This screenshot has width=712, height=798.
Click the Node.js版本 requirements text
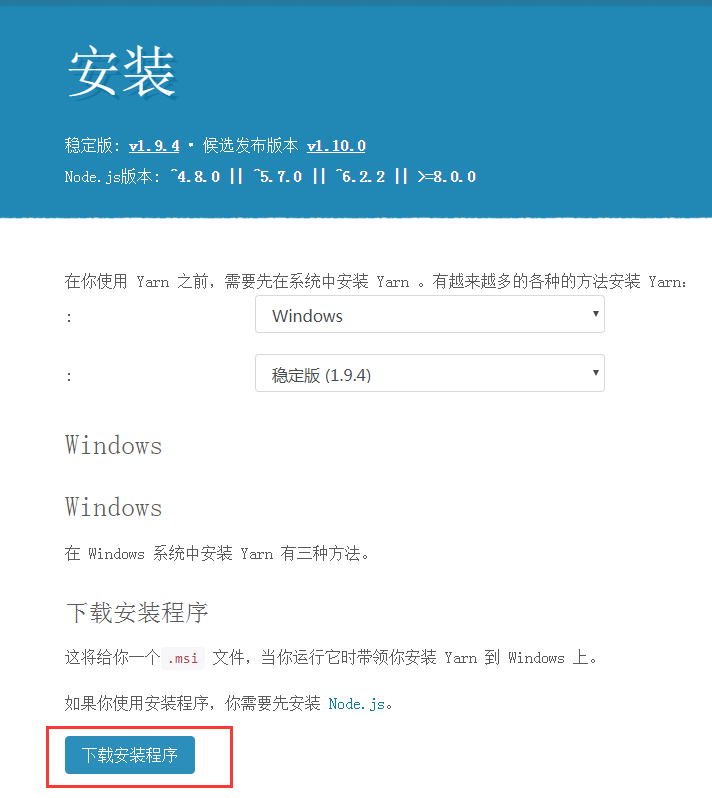(270, 177)
